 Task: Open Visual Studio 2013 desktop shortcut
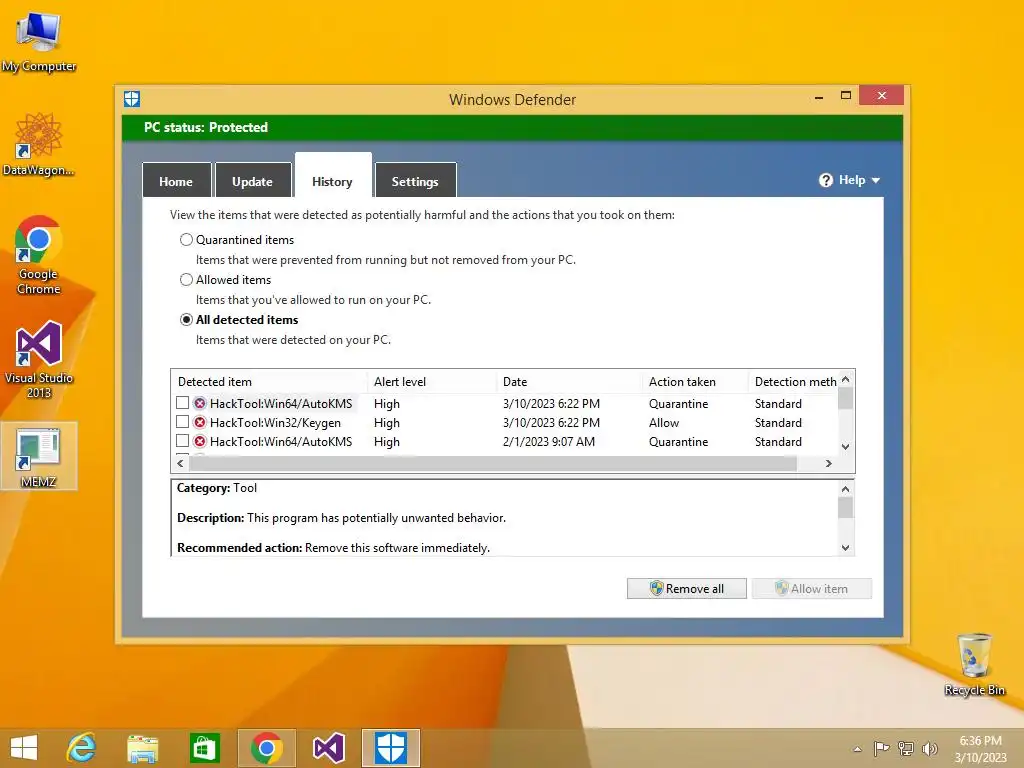coord(39,360)
